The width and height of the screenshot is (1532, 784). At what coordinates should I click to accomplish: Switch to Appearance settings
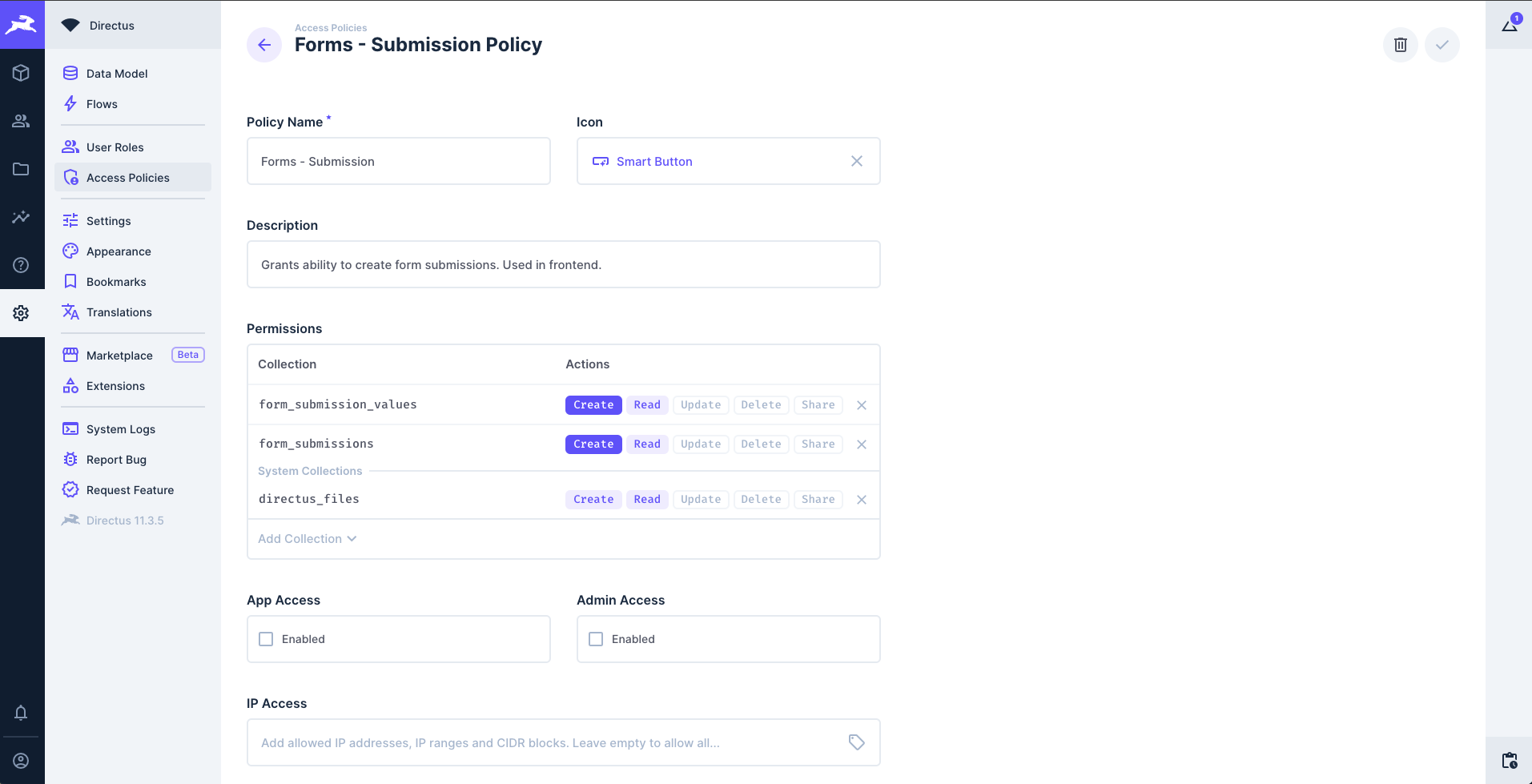[x=119, y=251]
